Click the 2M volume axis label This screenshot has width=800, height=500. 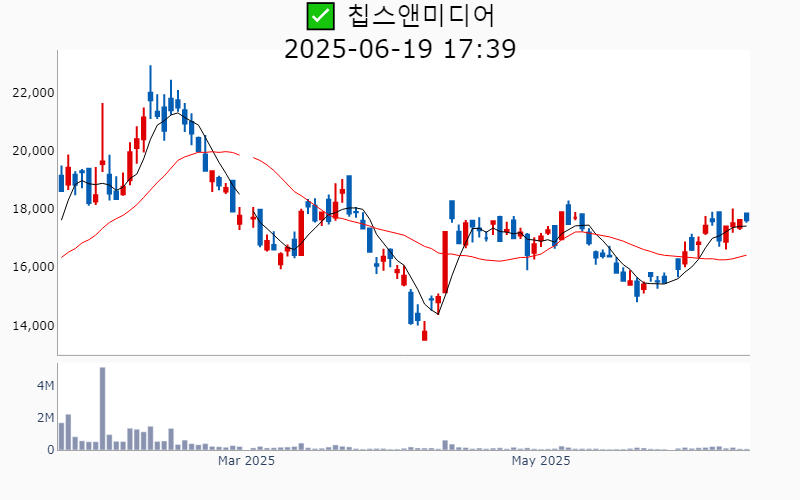(x=45, y=418)
